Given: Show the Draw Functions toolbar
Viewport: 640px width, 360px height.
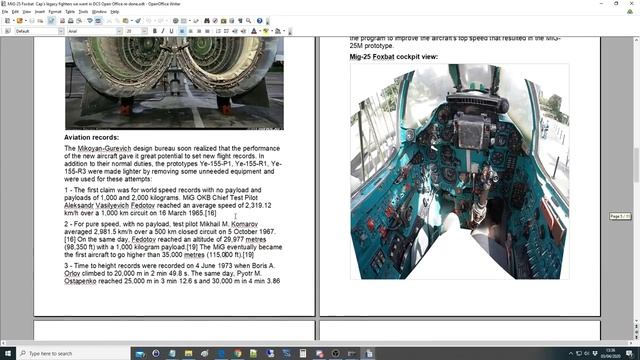Looking at the screenshot, I should pyautogui.click(x=196, y=20).
